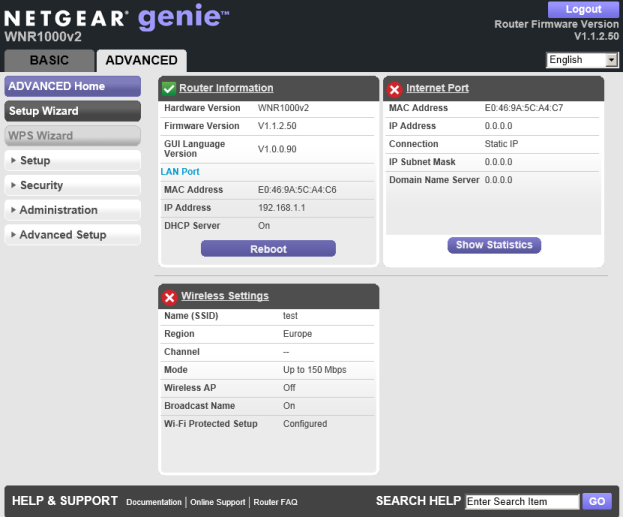Open the Internet Port link
This screenshot has height=517, width=623.
[437, 88]
